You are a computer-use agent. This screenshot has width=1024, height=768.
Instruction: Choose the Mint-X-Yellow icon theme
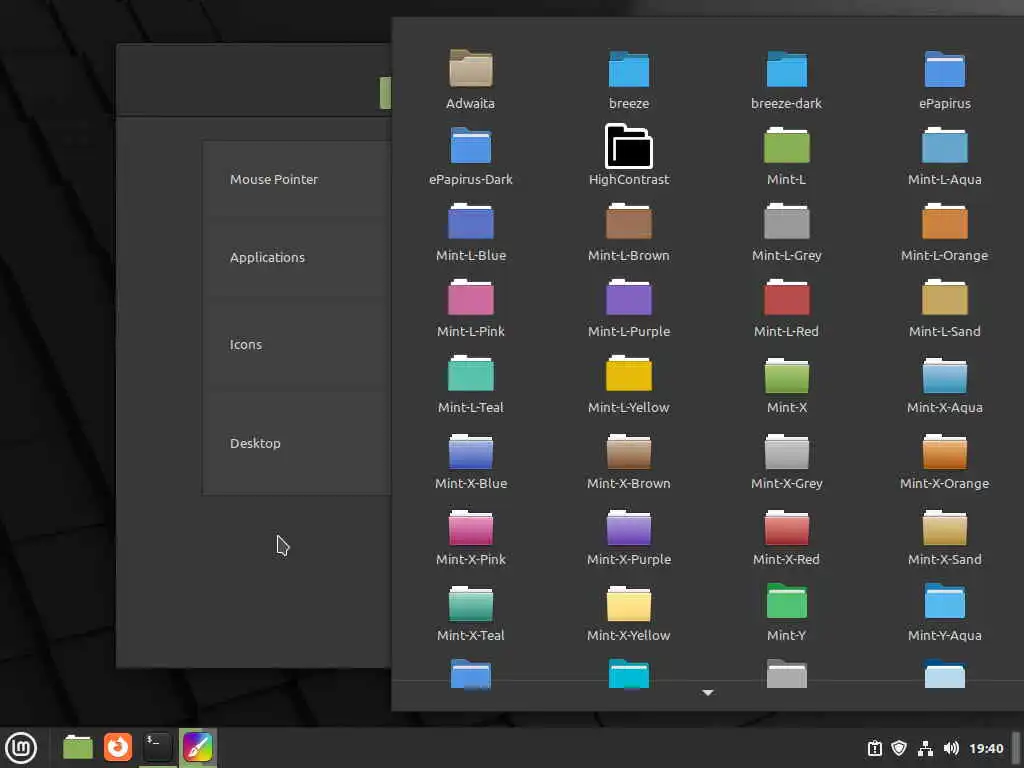(x=628, y=612)
